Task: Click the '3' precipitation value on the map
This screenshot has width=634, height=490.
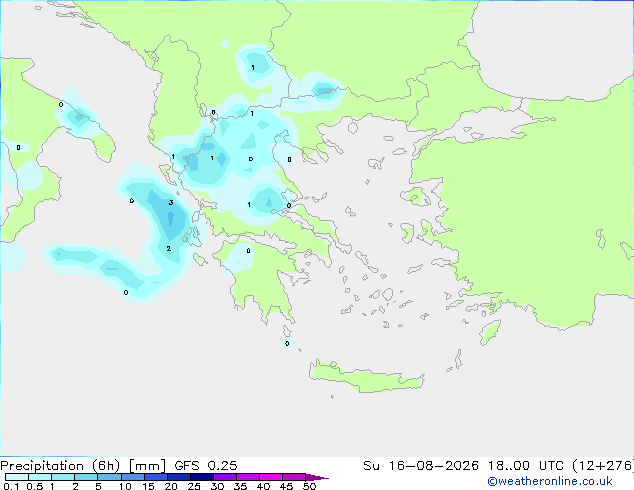Action: click(x=171, y=203)
